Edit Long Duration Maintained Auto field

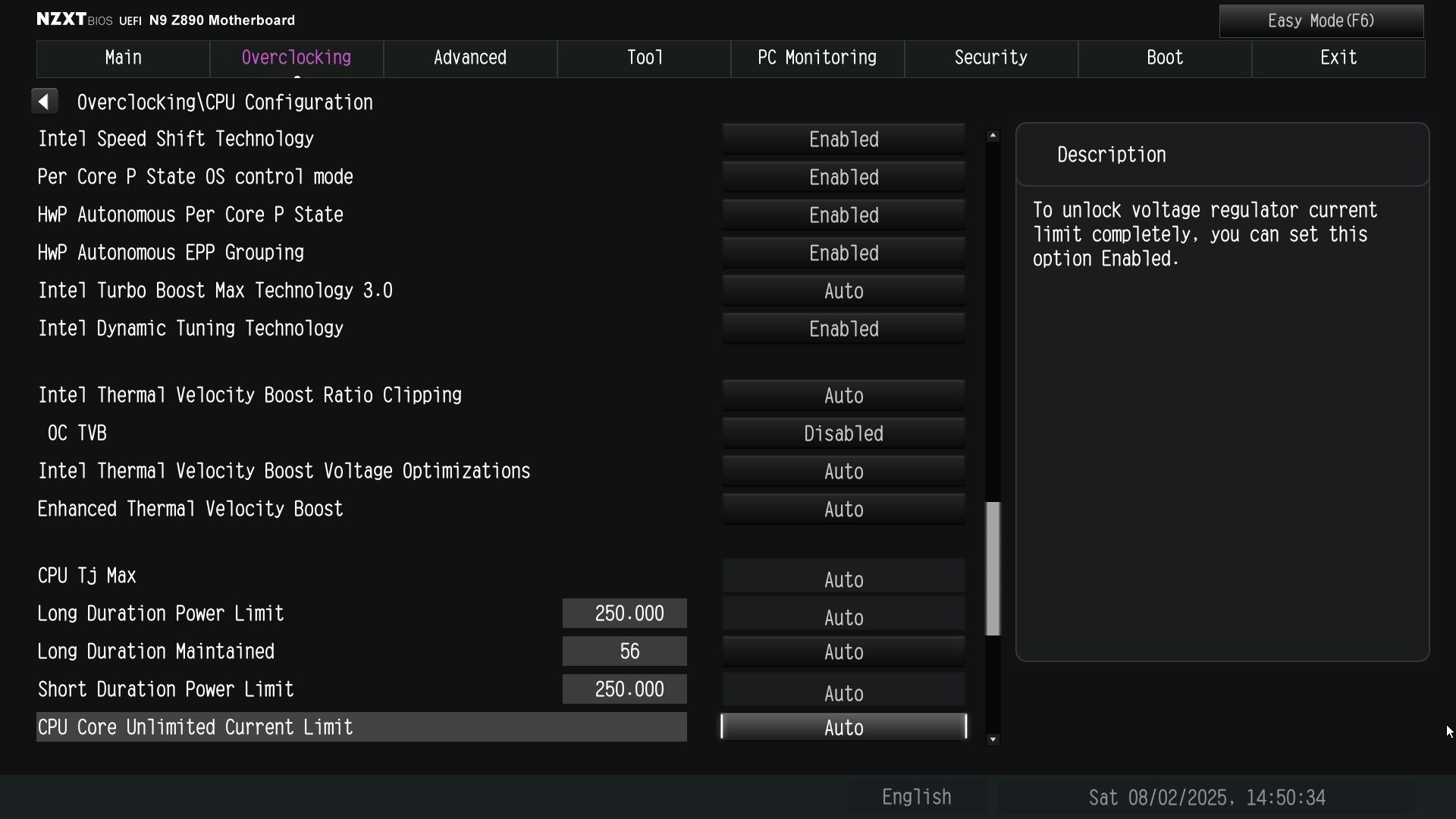pos(843,652)
